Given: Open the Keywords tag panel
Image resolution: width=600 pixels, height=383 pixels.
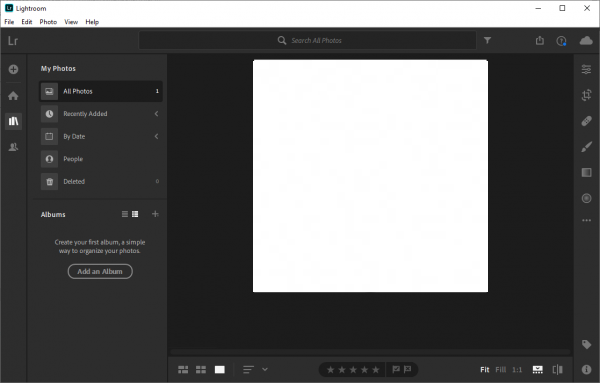Looking at the screenshot, I should pos(586,344).
